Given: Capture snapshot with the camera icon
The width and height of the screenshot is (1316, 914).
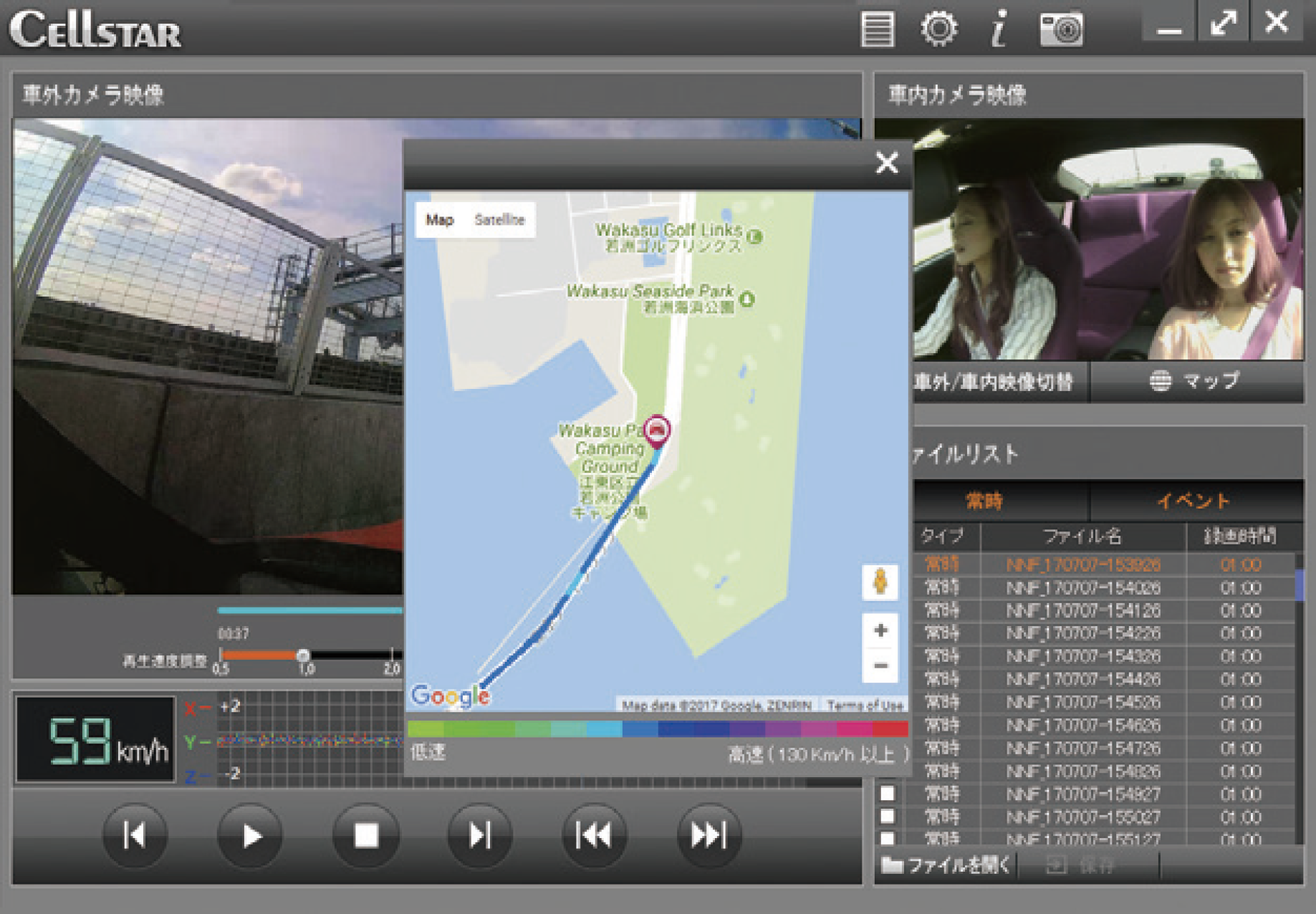Looking at the screenshot, I should coord(1061,30).
